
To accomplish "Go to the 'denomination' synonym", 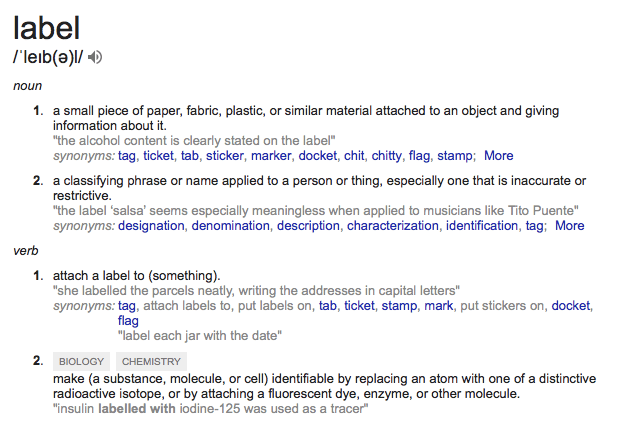I will (230, 225).
